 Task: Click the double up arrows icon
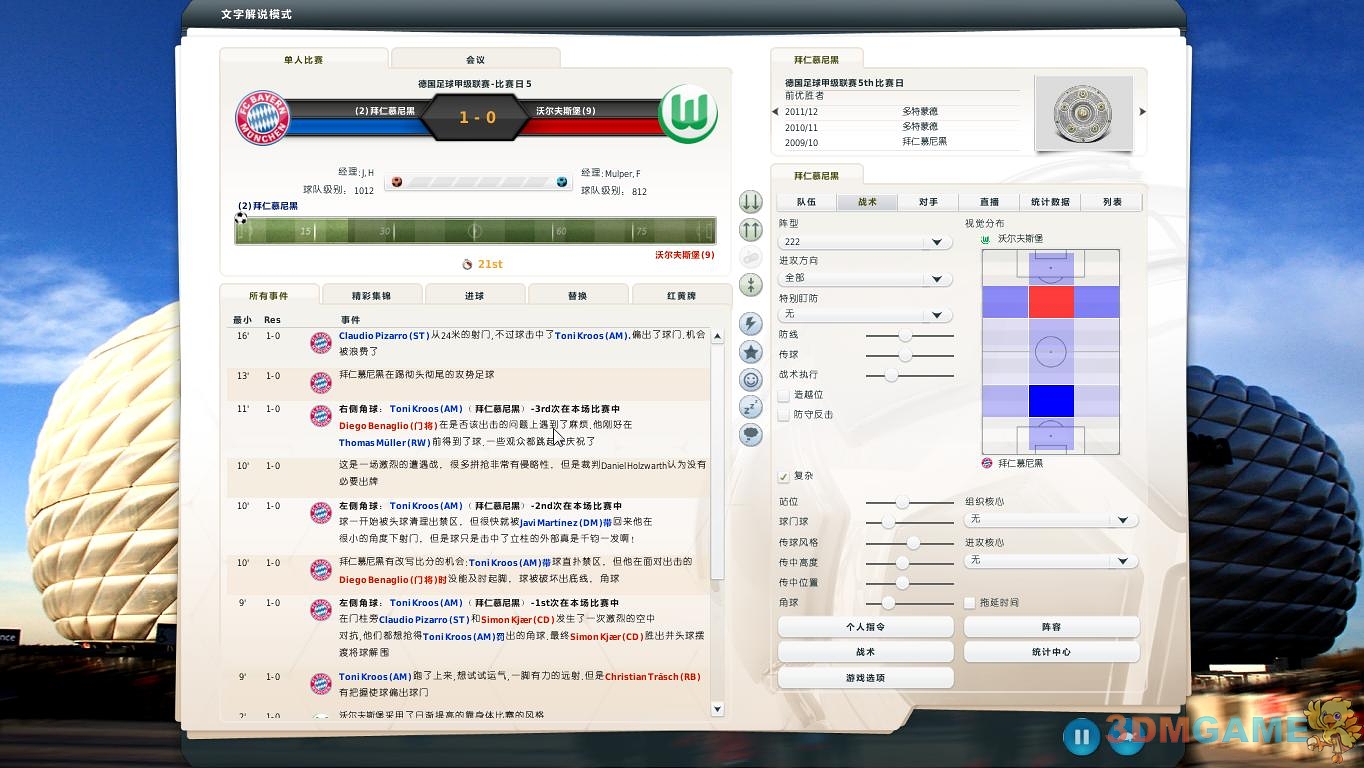[750, 230]
